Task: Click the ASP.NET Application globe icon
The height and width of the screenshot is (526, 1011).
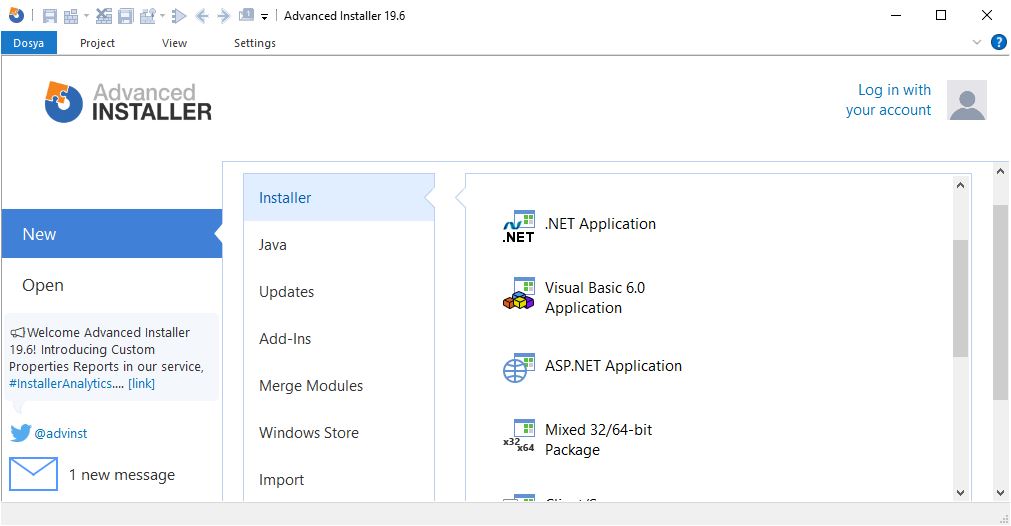Action: click(x=519, y=368)
